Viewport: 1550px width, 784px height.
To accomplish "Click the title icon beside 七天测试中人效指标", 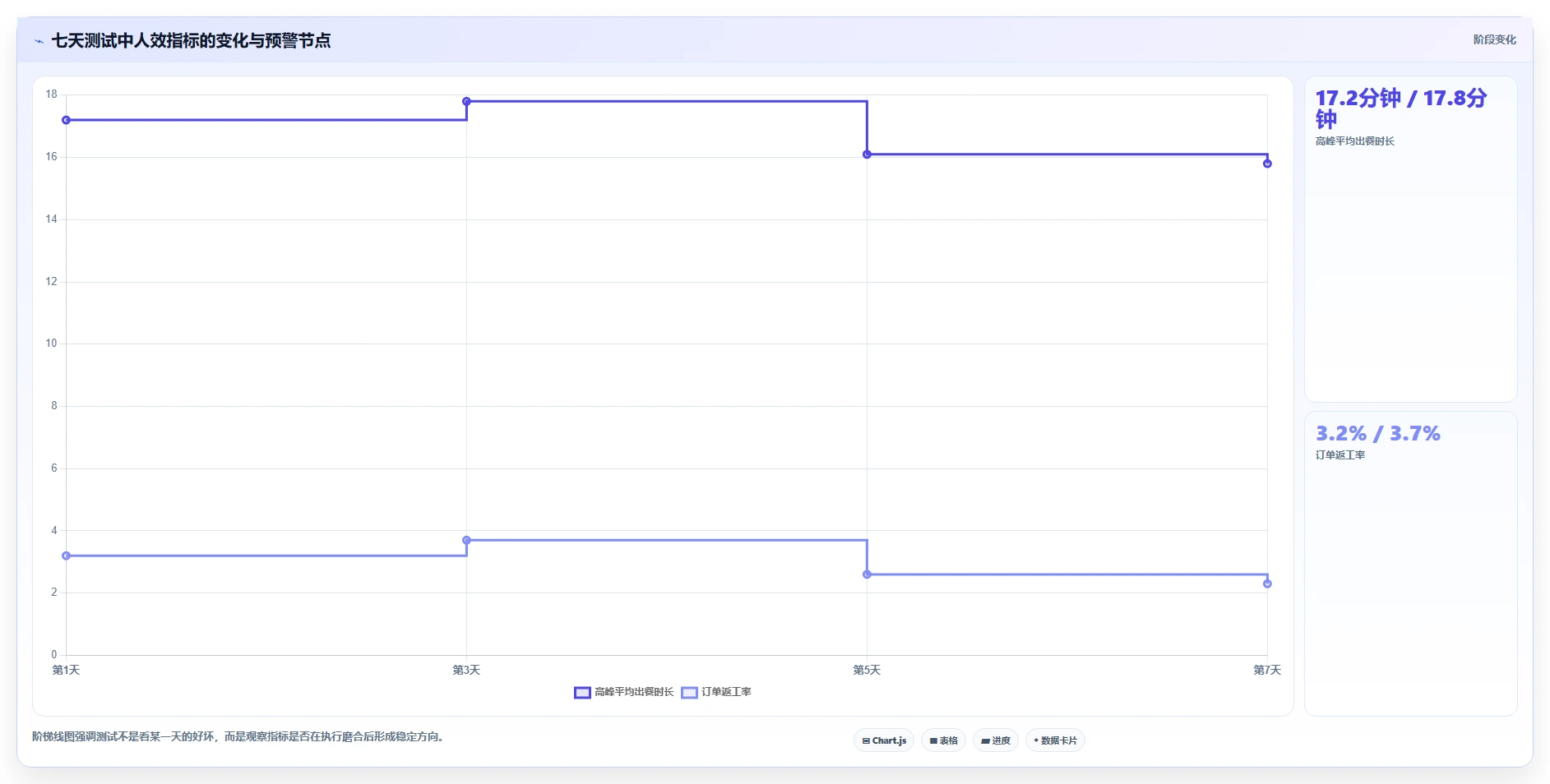I will pyautogui.click(x=39, y=40).
